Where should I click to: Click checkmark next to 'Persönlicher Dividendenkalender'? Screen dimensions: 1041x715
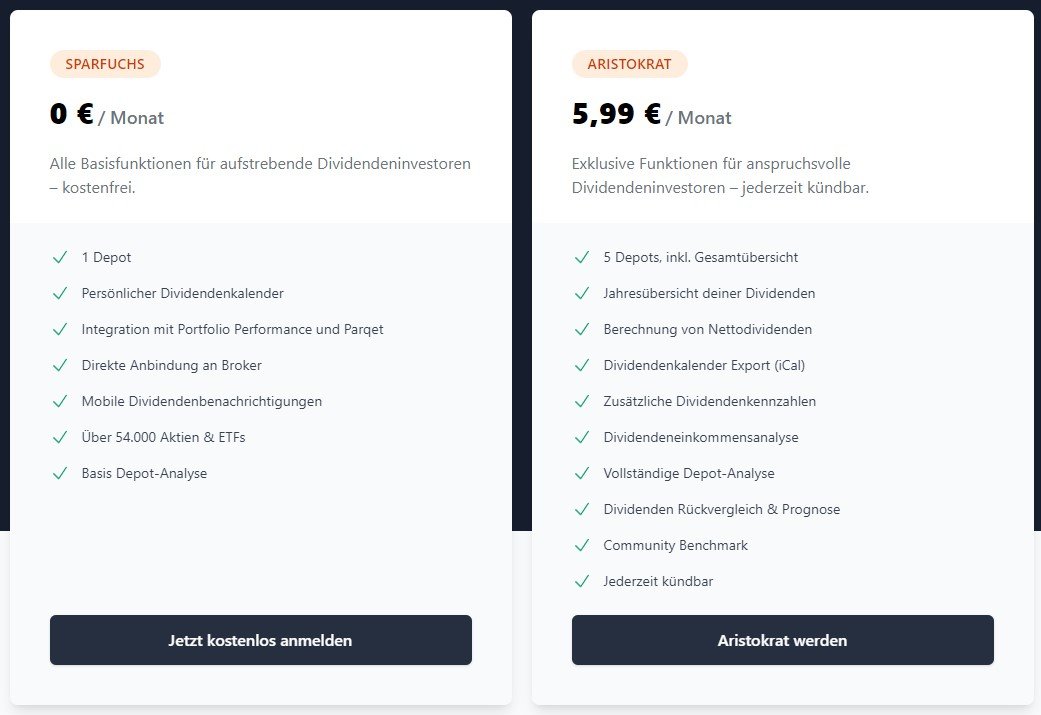[x=60, y=293]
